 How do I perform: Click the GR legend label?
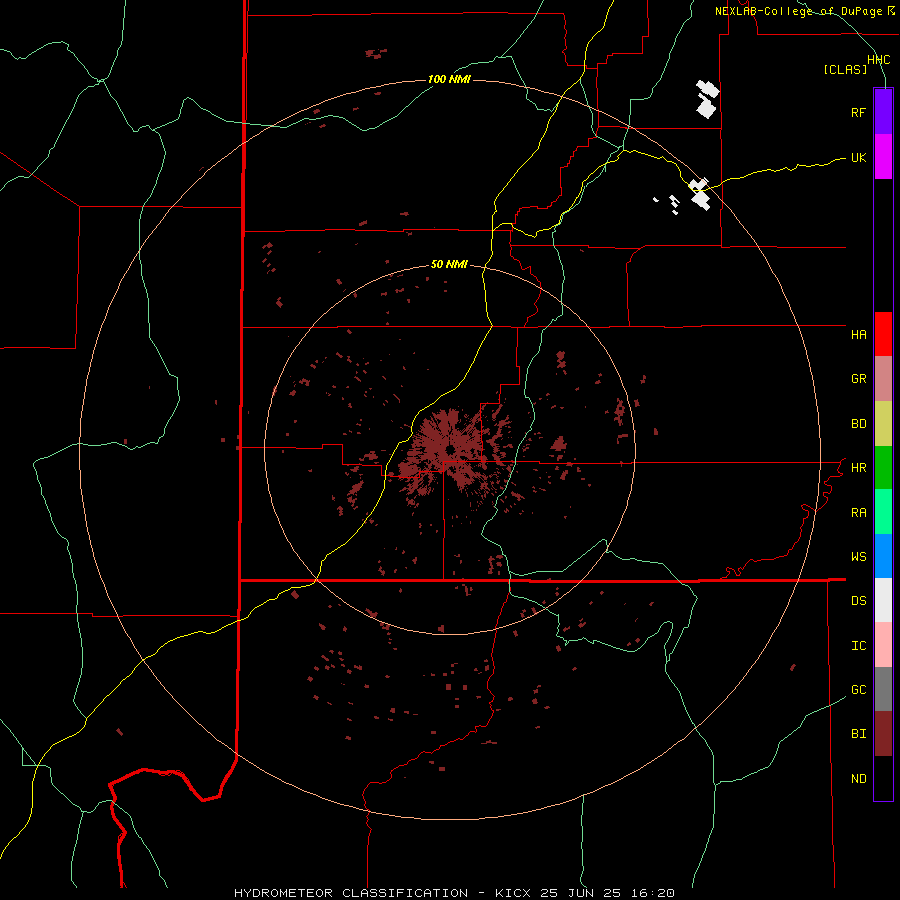pyautogui.click(x=858, y=379)
